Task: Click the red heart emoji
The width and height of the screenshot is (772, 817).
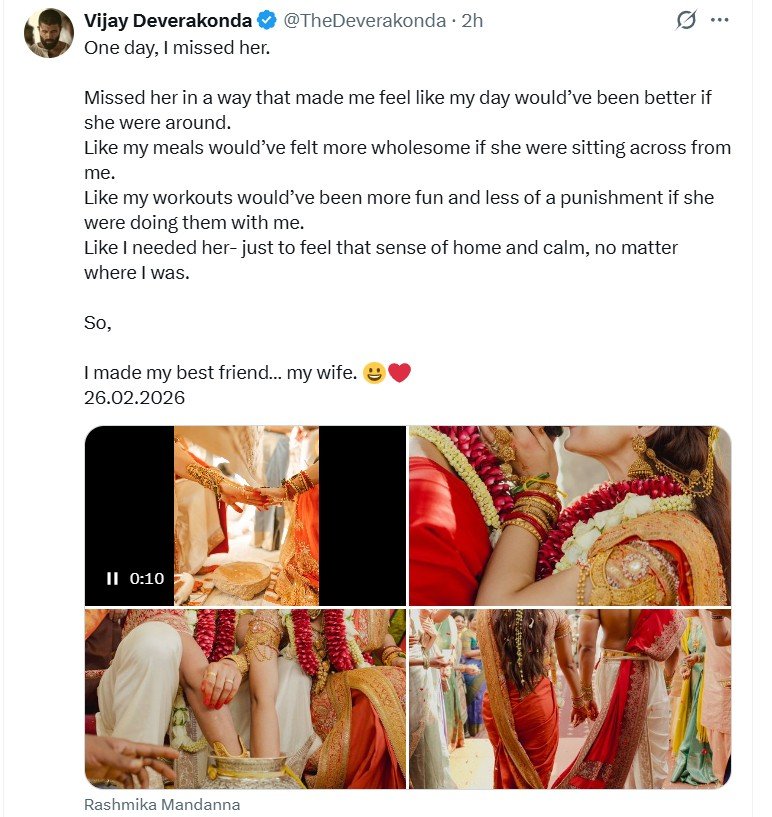Action: click(399, 373)
